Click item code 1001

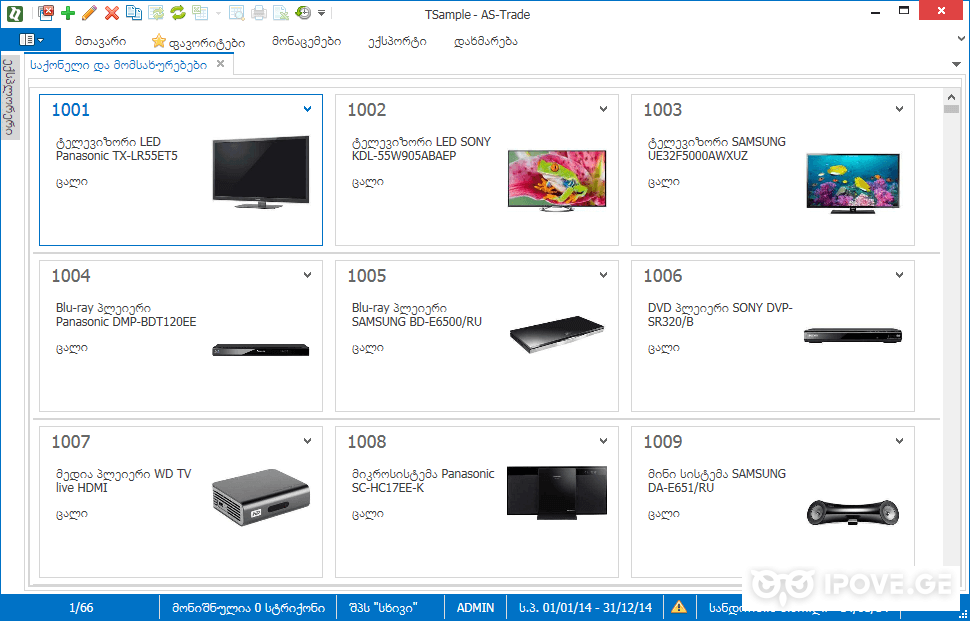pos(71,110)
